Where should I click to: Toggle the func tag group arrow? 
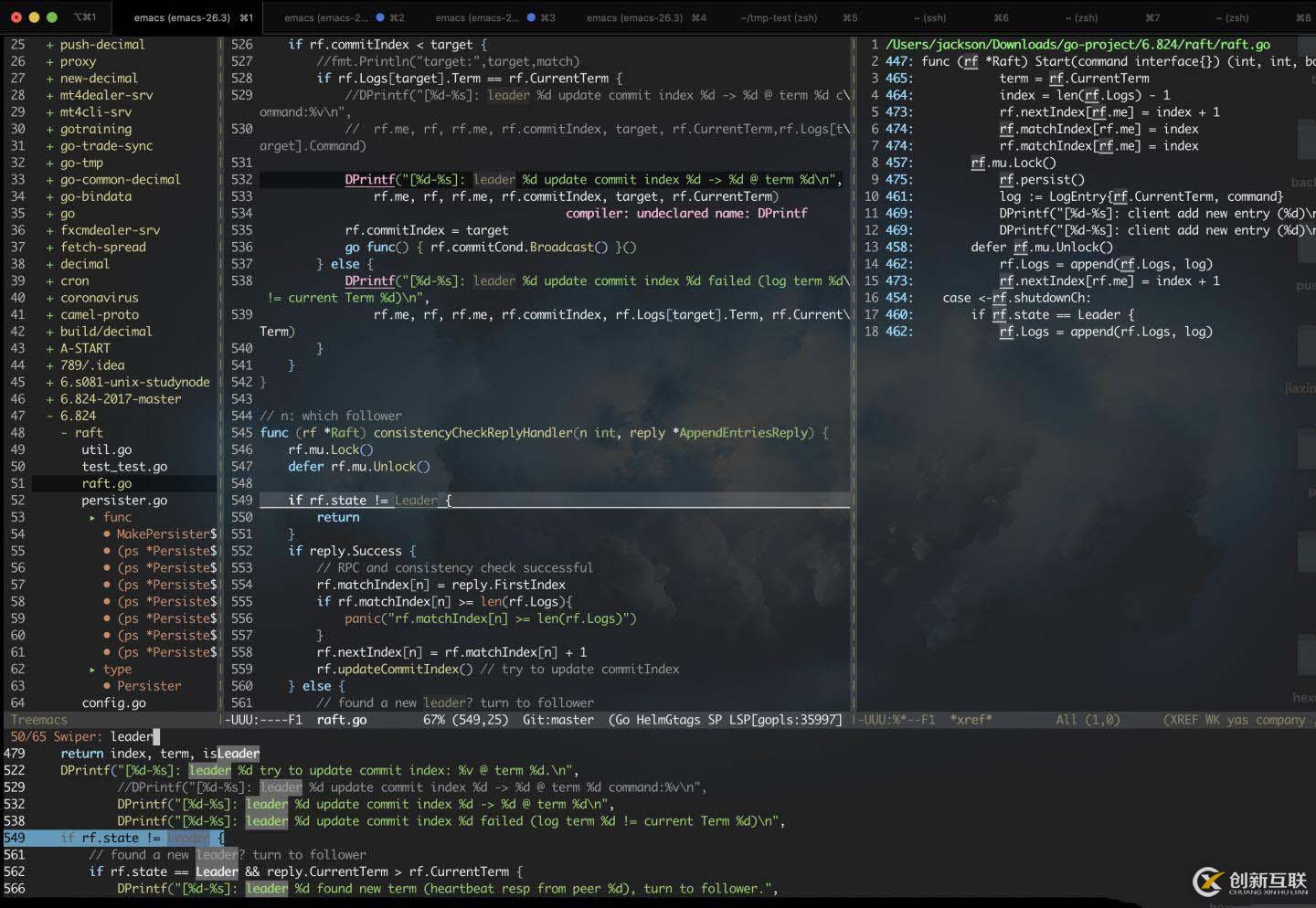(92, 517)
